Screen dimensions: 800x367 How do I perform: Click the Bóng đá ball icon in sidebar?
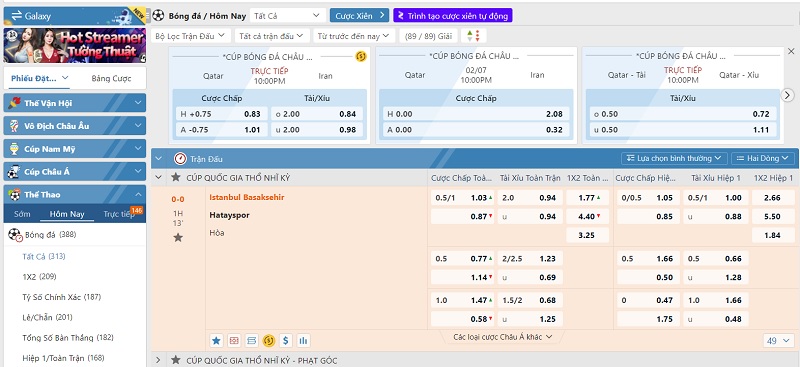tap(15, 235)
